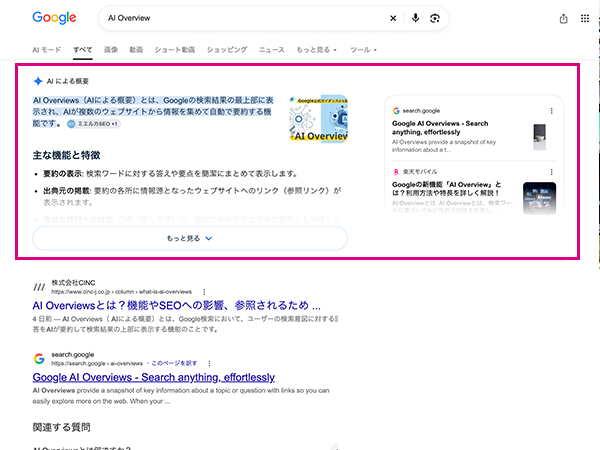
Task: Open Google AI Overviews - Search anything result
Action: point(153,377)
